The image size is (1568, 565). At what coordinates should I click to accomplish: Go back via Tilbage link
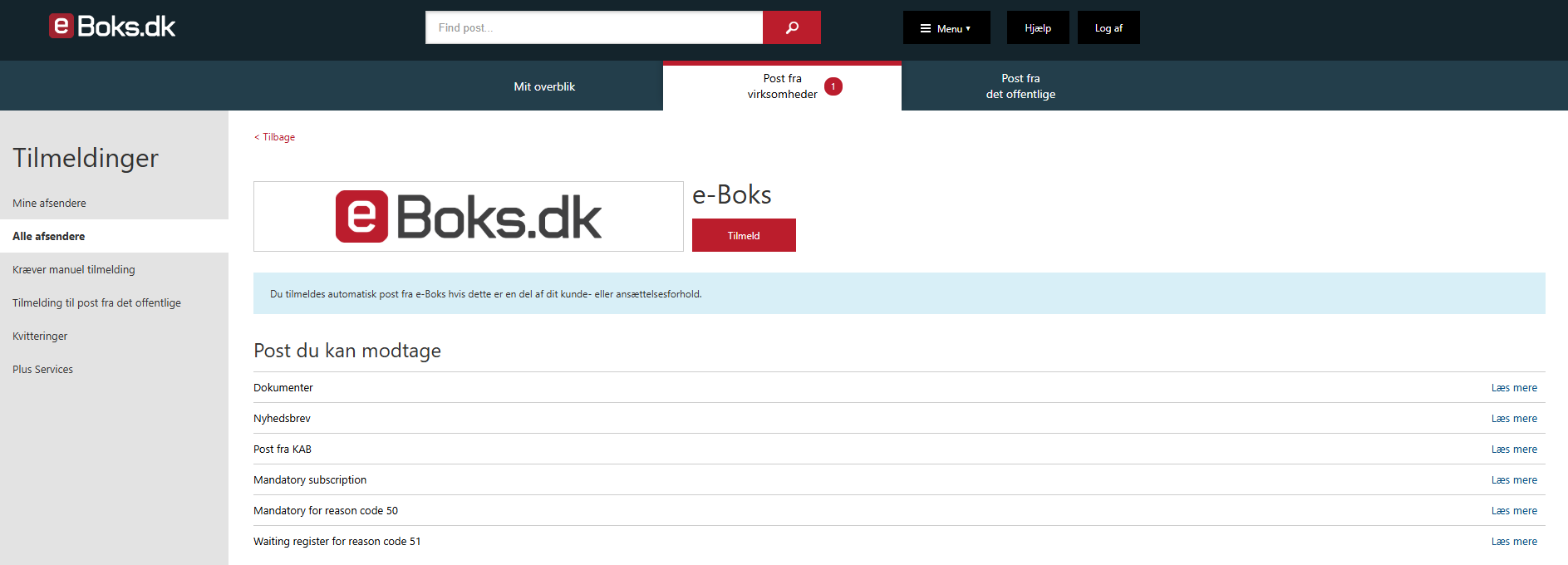click(x=275, y=137)
